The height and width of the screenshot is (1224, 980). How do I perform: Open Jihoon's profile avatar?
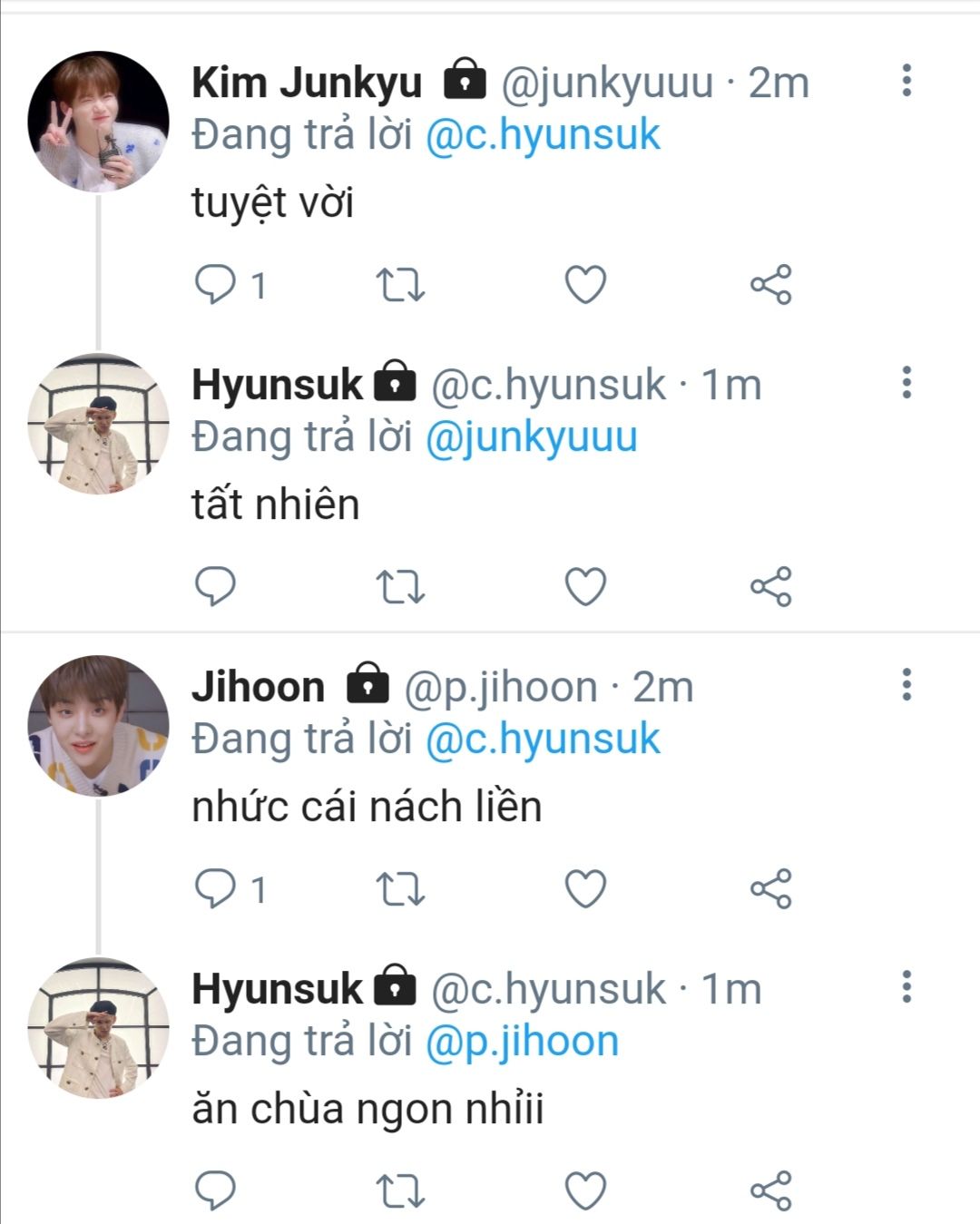98,725
